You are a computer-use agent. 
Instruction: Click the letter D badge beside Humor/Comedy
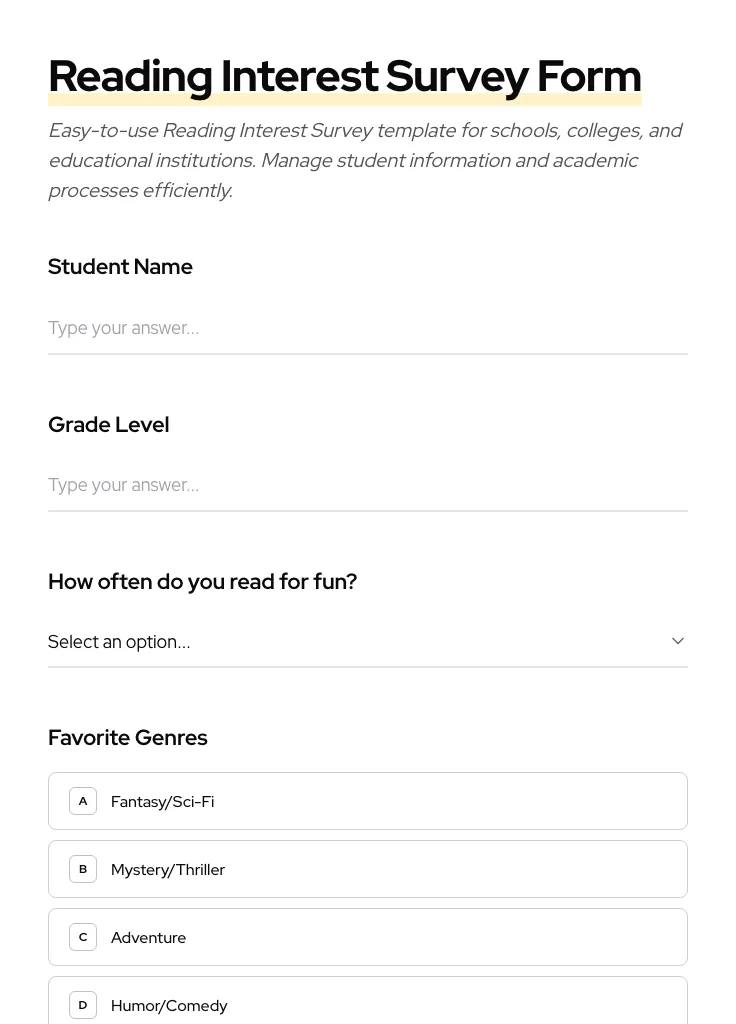[x=83, y=1005]
